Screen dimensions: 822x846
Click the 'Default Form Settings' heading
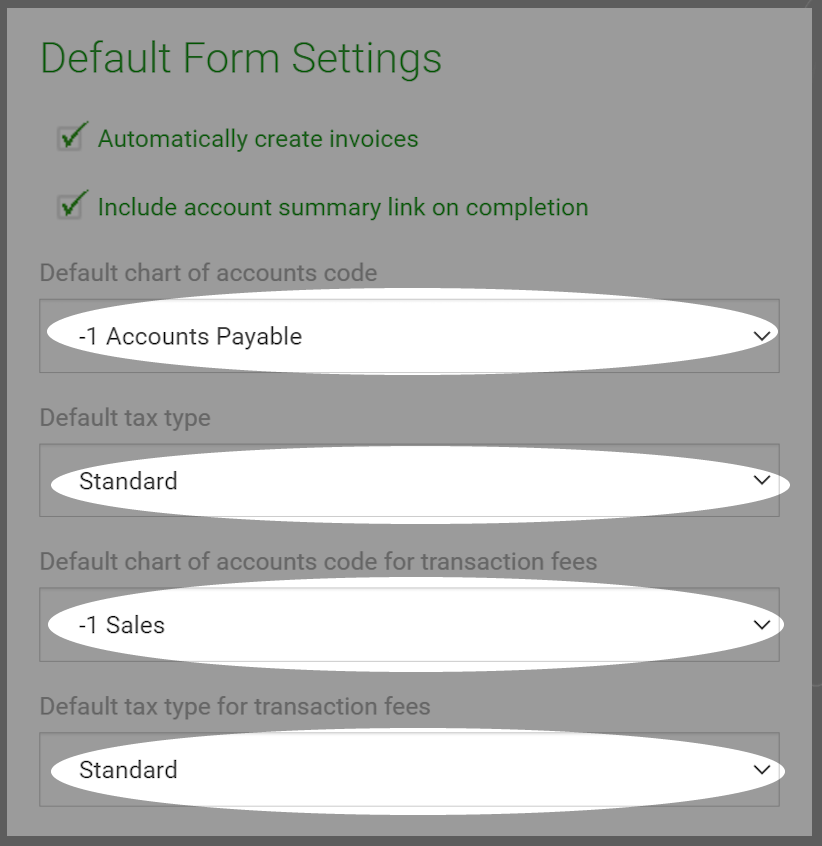click(241, 58)
